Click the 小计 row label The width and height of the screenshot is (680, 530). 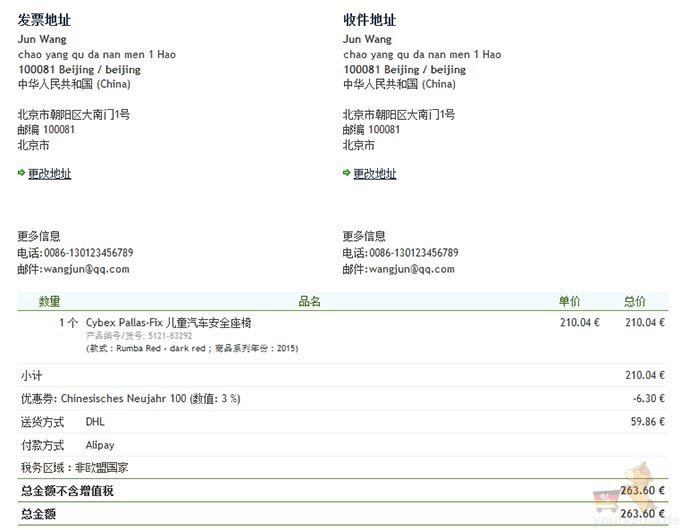click(32, 376)
